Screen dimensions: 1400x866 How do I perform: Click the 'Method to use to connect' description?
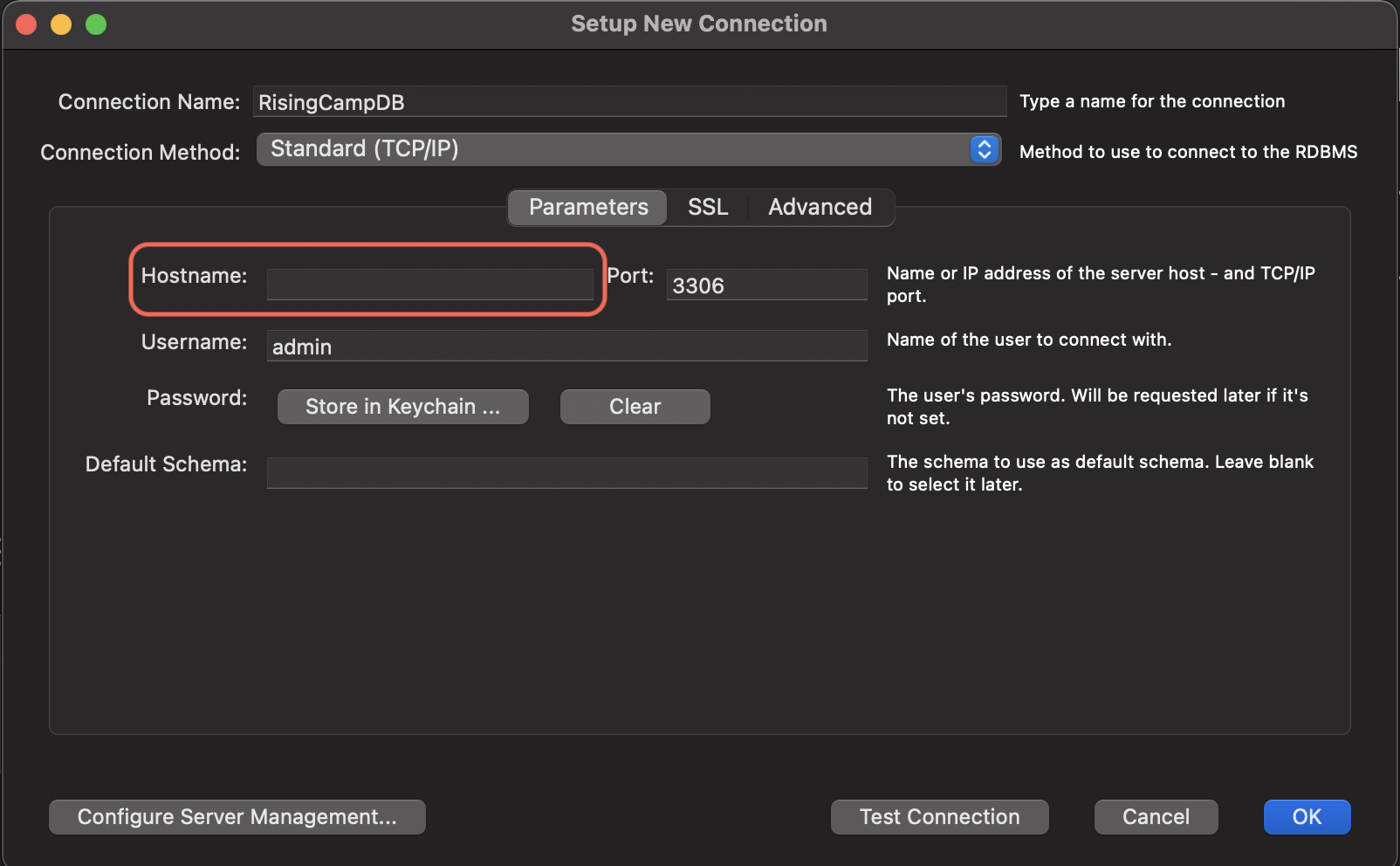pos(1188,152)
